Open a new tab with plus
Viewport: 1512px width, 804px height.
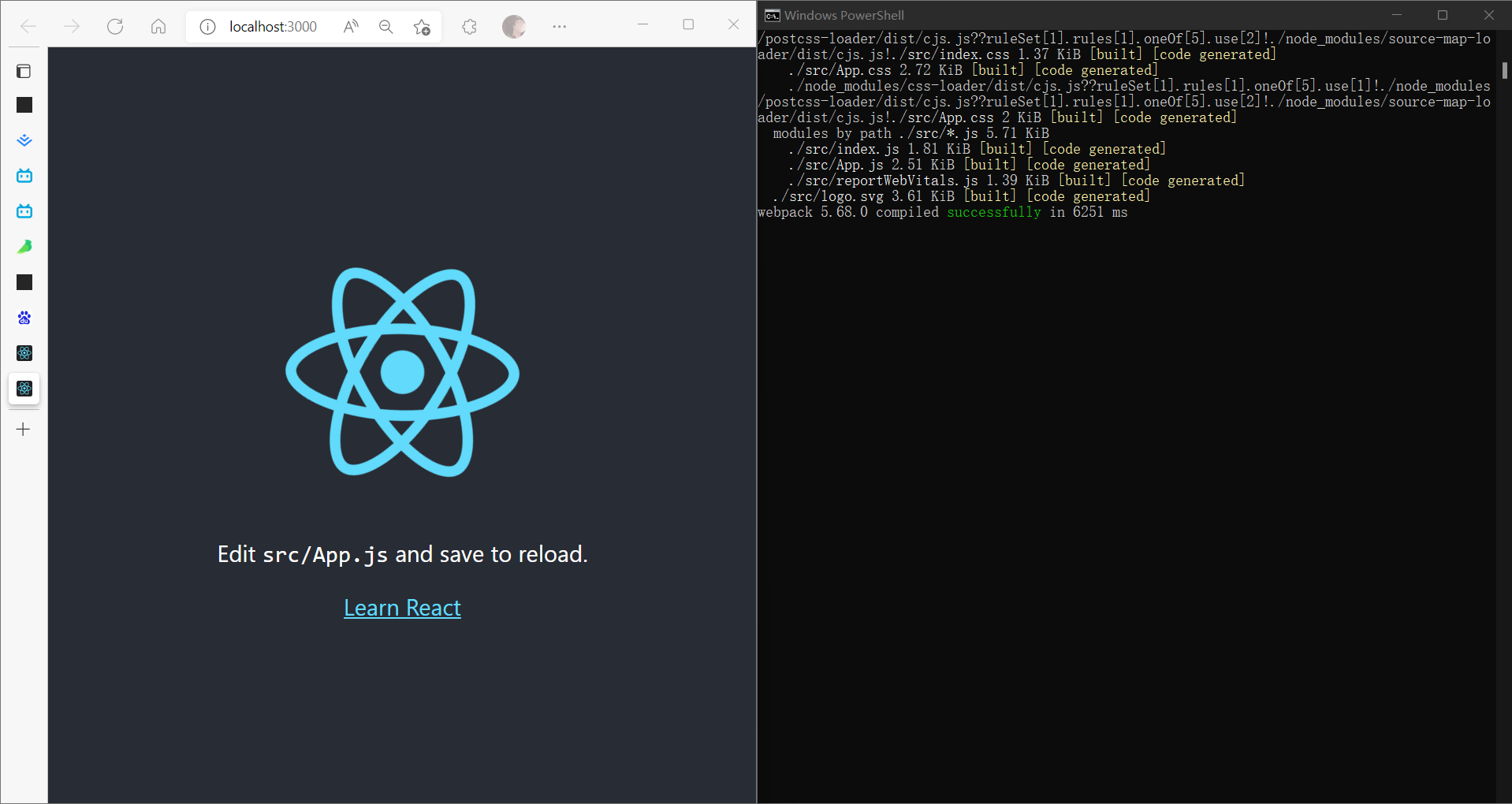pos(24,430)
